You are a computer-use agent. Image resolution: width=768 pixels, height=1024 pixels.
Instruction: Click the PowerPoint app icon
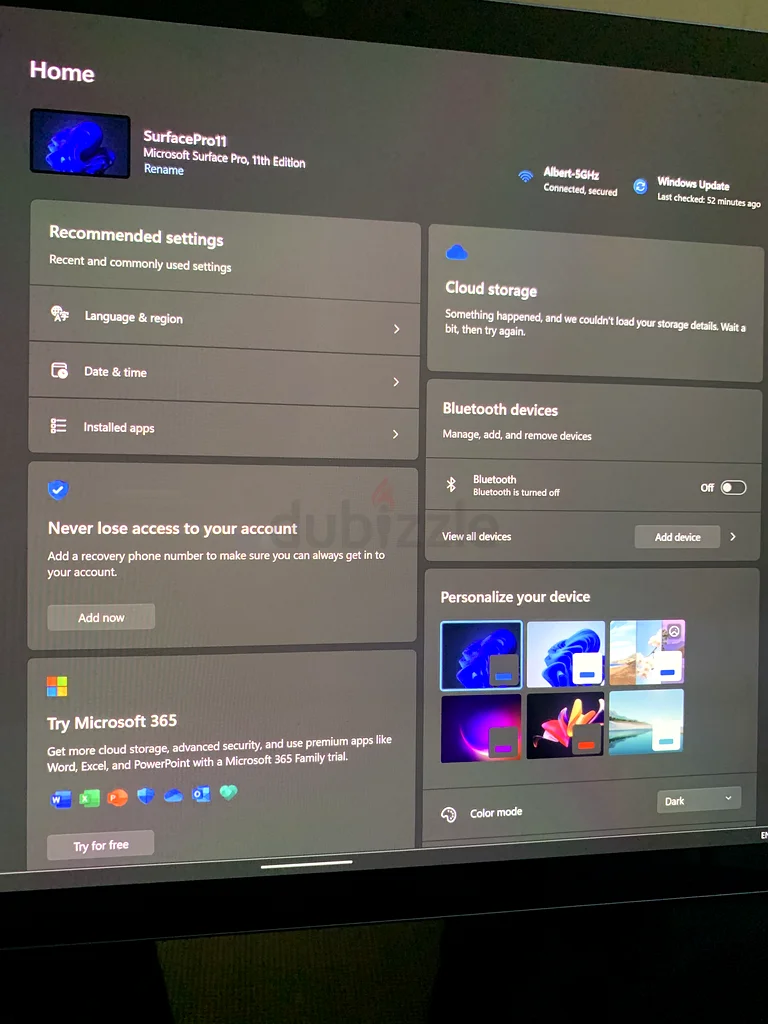(117, 797)
